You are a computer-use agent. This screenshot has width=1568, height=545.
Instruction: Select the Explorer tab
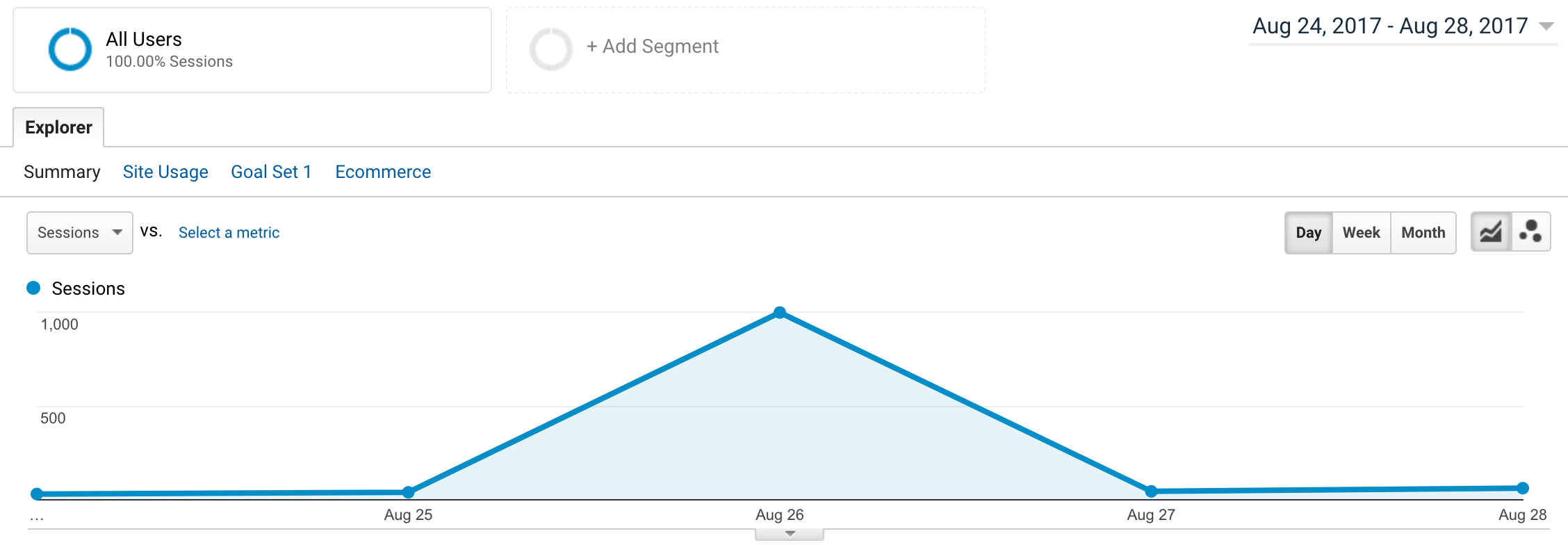coord(58,127)
